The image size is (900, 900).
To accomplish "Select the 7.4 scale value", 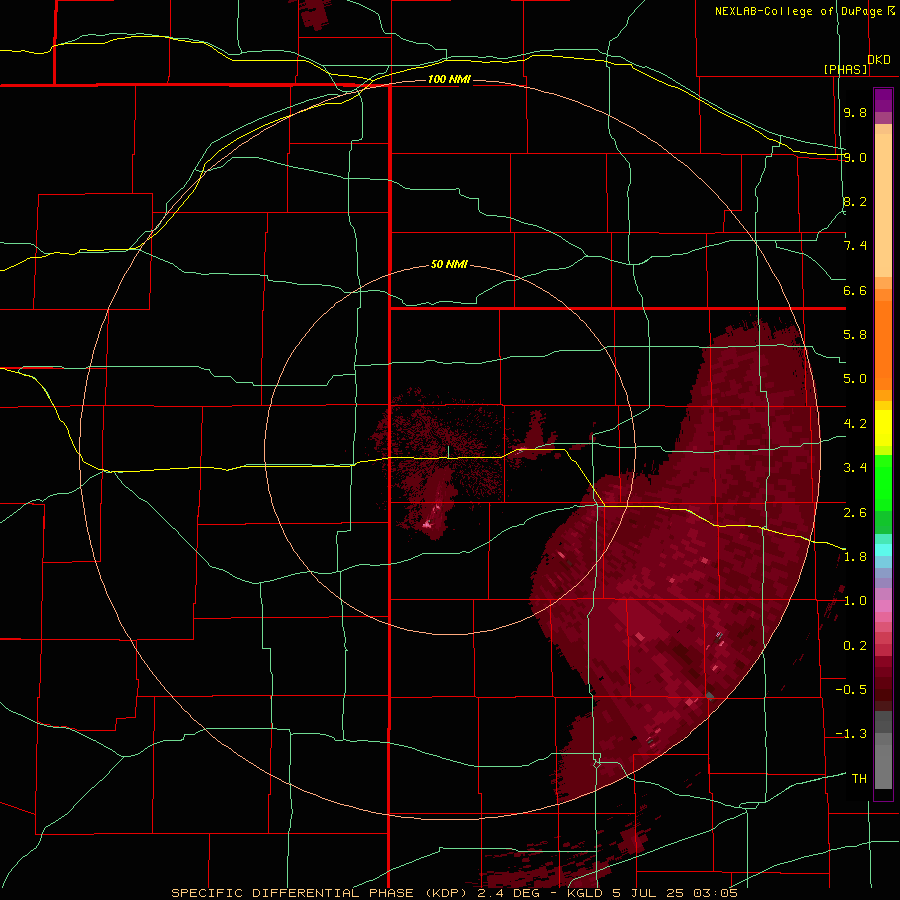I will (x=855, y=246).
